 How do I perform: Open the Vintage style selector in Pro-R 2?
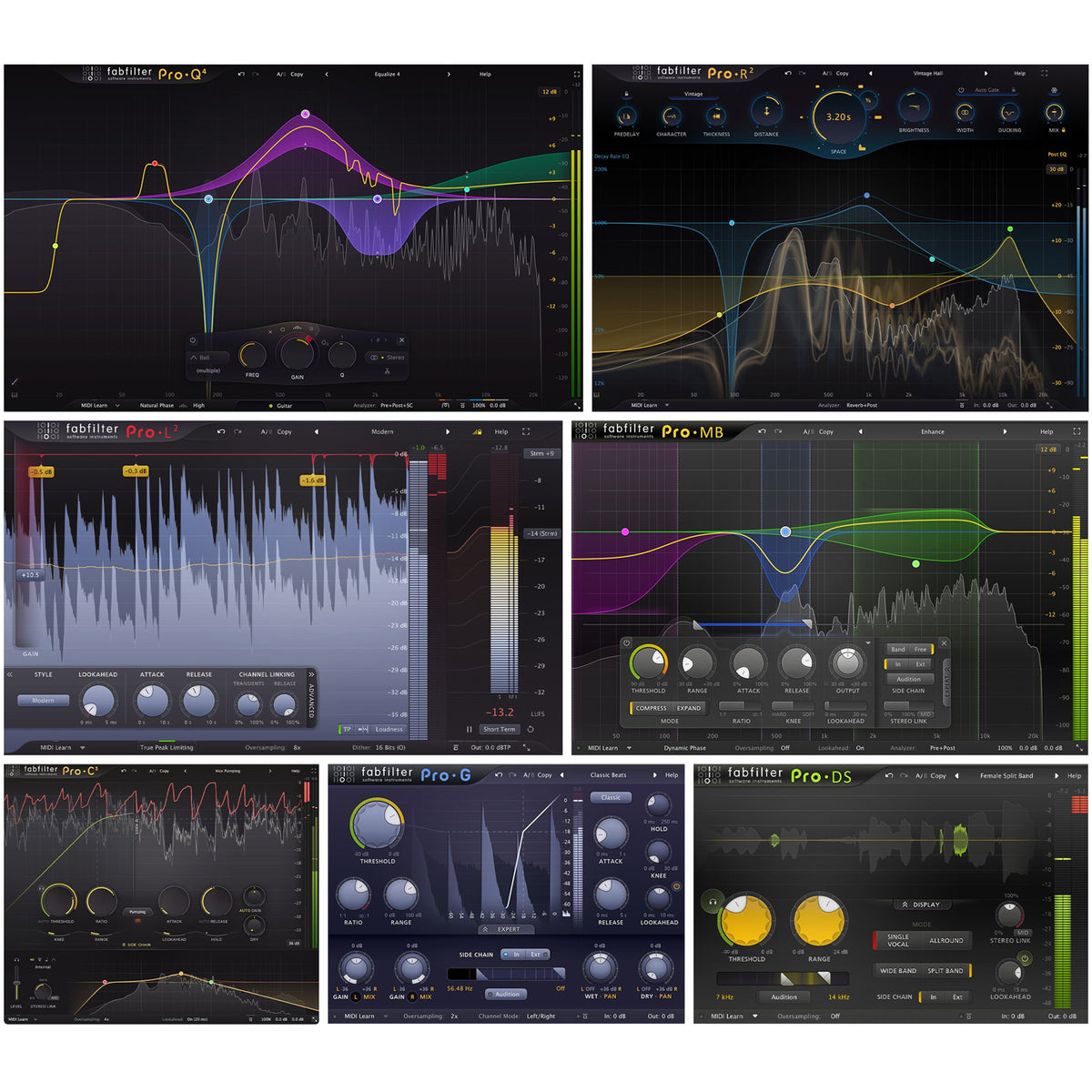693,94
